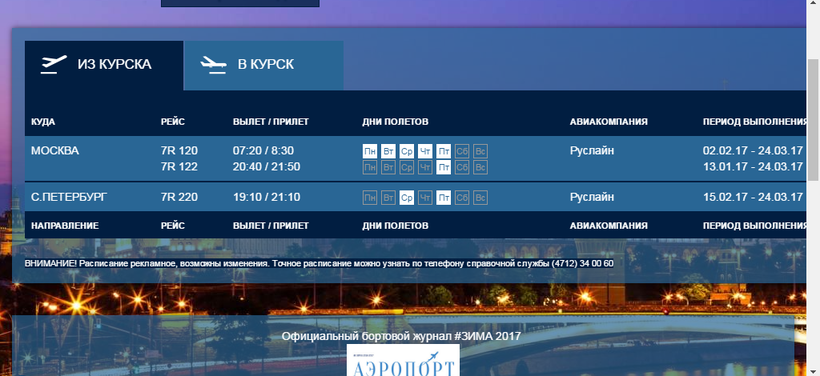Viewport: 820px width, 376px height.
Task: Click Пт day box for flight 7R 122
Action: pos(443,167)
